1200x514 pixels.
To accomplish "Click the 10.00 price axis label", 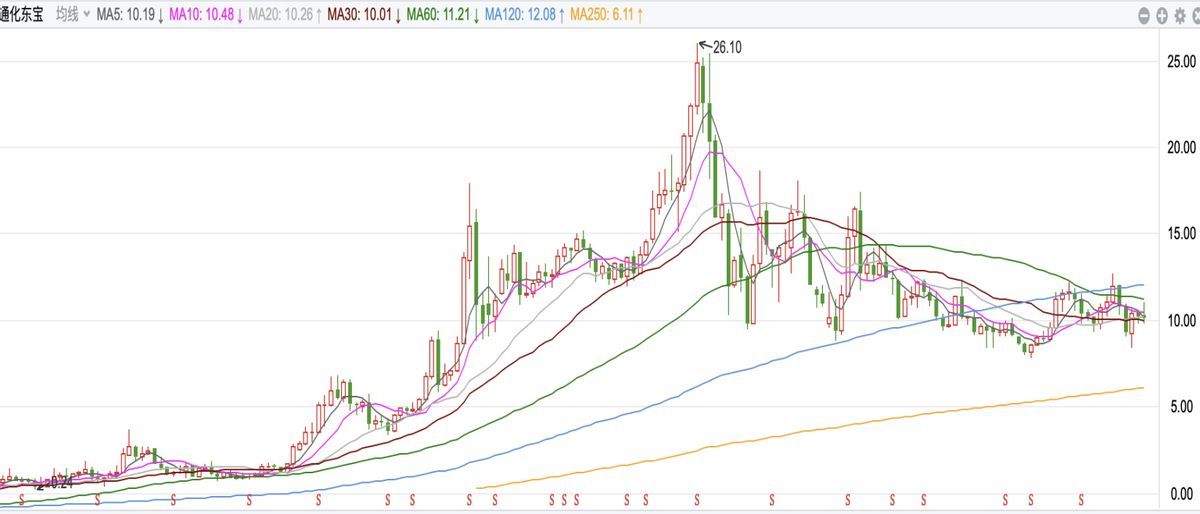I will click(x=1180, y=321).
